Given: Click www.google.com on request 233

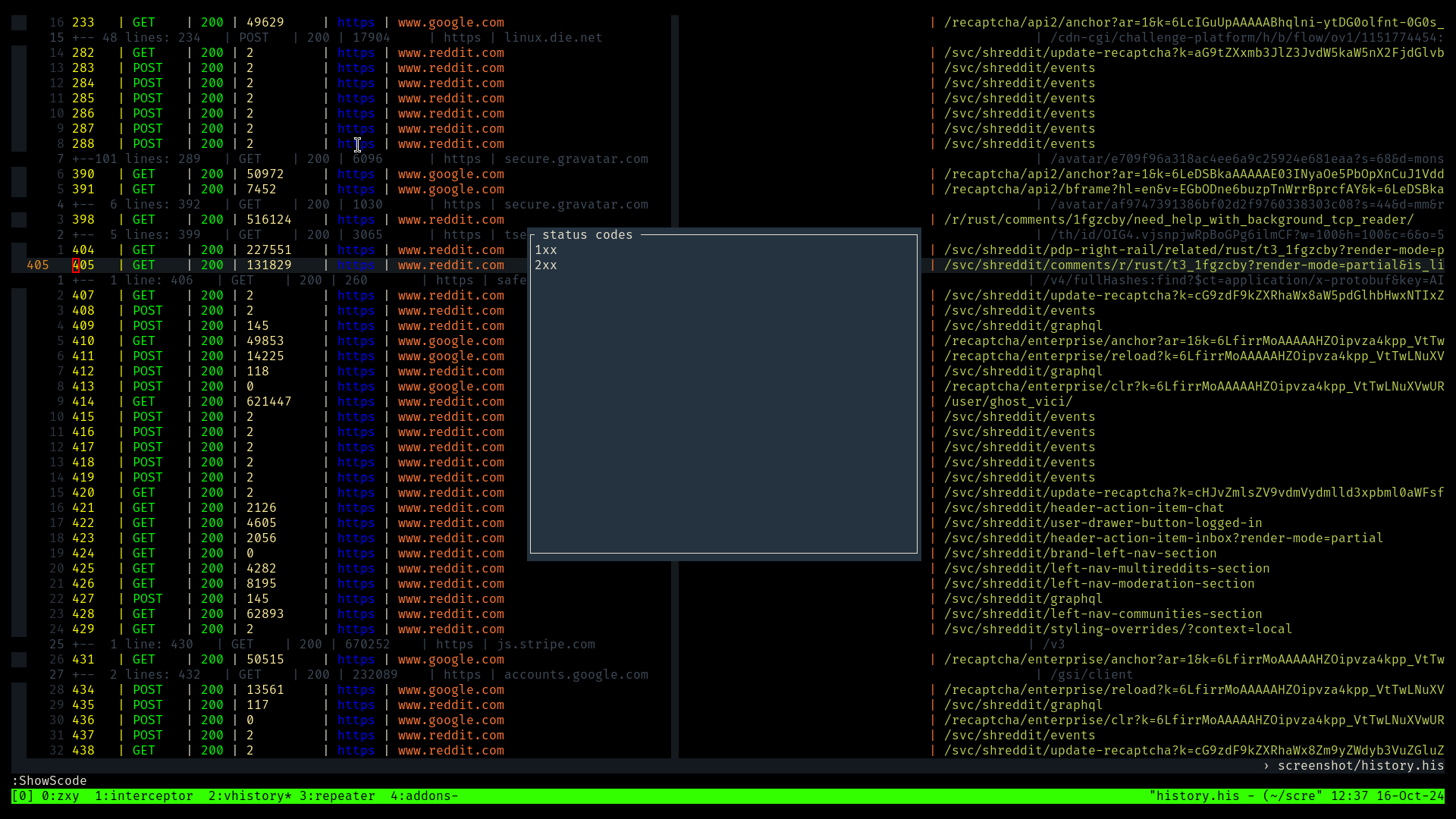Looking at the screenshot, I should (x=450, y=22).
